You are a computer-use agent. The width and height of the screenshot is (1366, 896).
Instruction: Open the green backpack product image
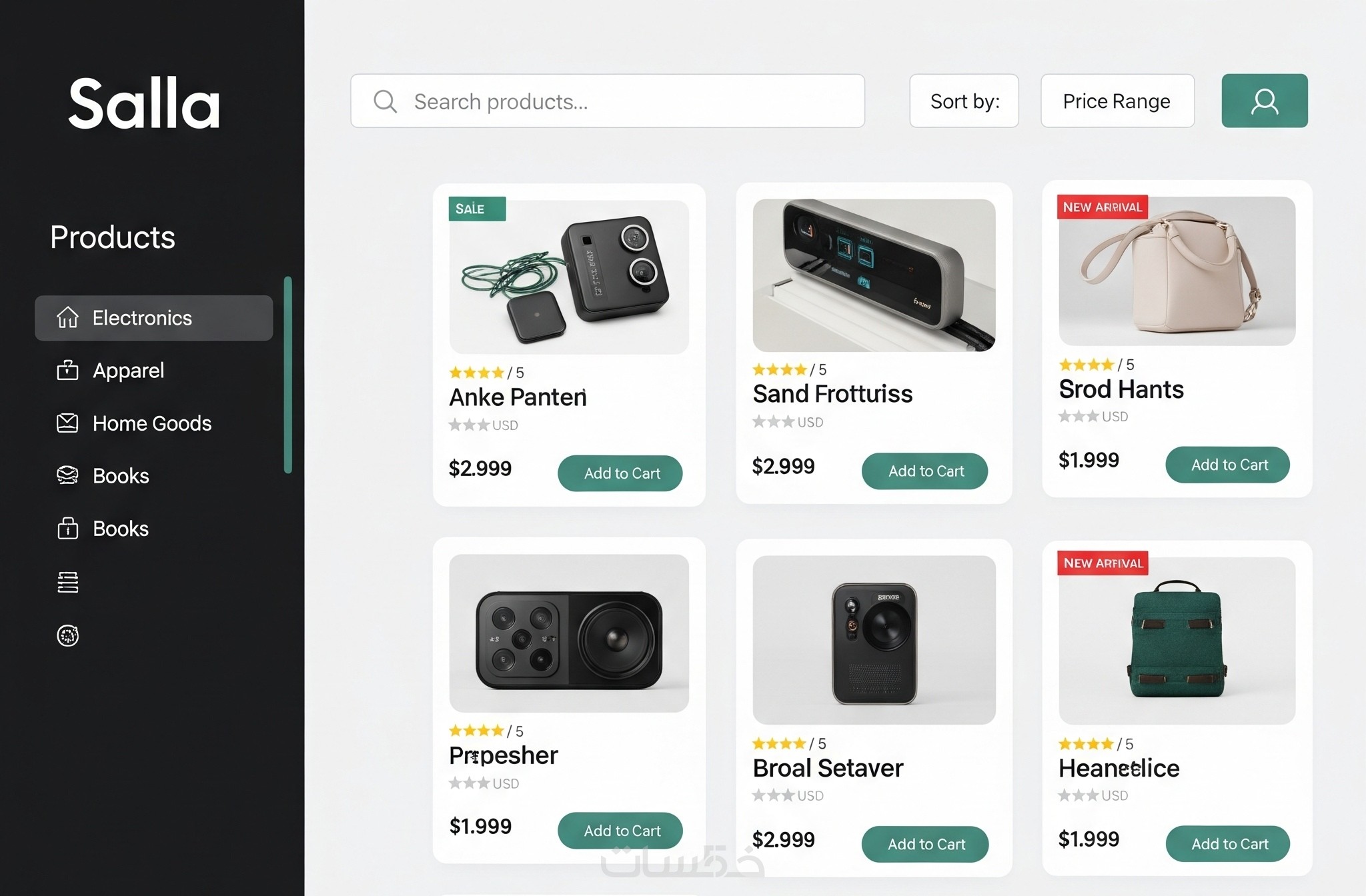pyautogui.click(x=1177, y=640)
